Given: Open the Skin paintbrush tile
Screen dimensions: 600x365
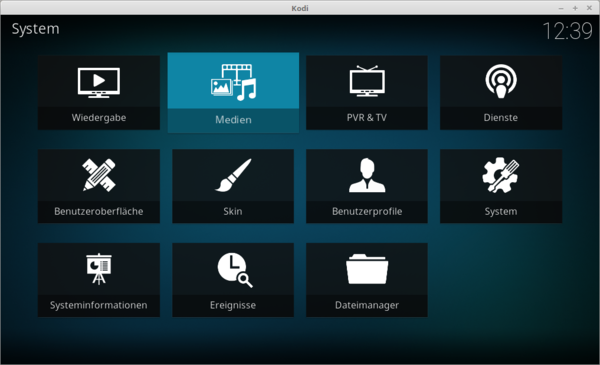Looking at the screenshot, I should pos(233,186).
